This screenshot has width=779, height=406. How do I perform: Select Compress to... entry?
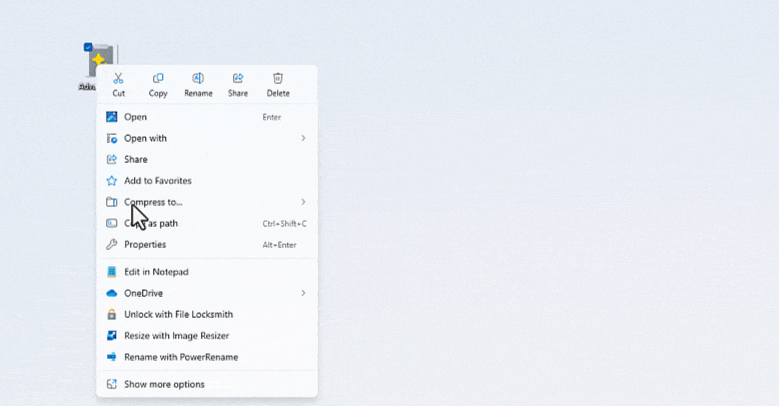(x=207, y=202)
